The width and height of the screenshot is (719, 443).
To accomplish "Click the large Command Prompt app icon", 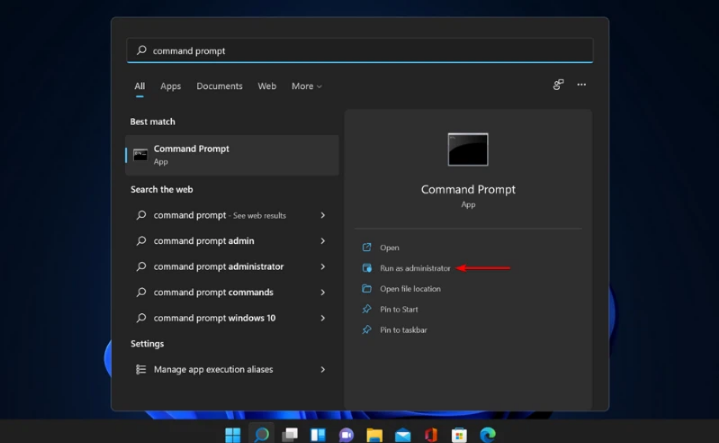I will coord(468,149).
